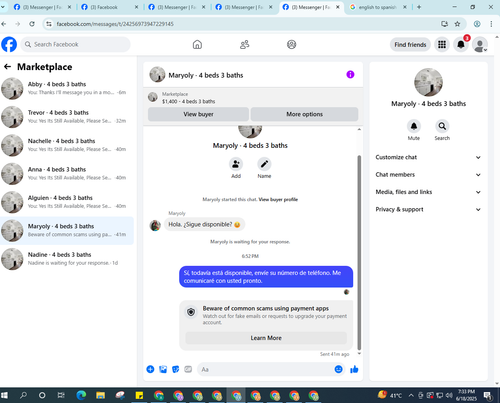The width and height of the screenshot is (500, 403).
Task: Open the emoji picker in message box
Action: click(338, 369)
